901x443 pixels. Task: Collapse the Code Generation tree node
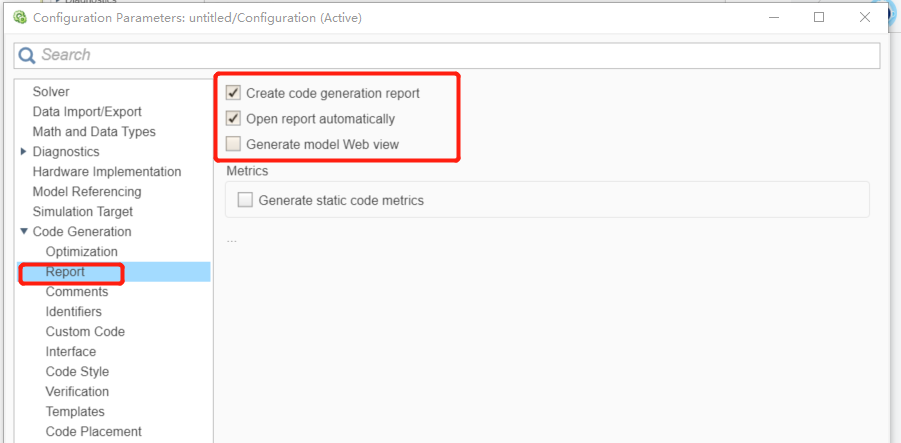24,232
